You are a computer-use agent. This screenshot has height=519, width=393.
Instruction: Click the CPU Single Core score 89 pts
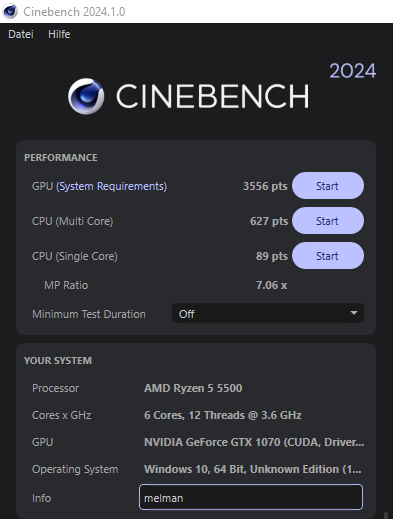[x=272, y=256]
